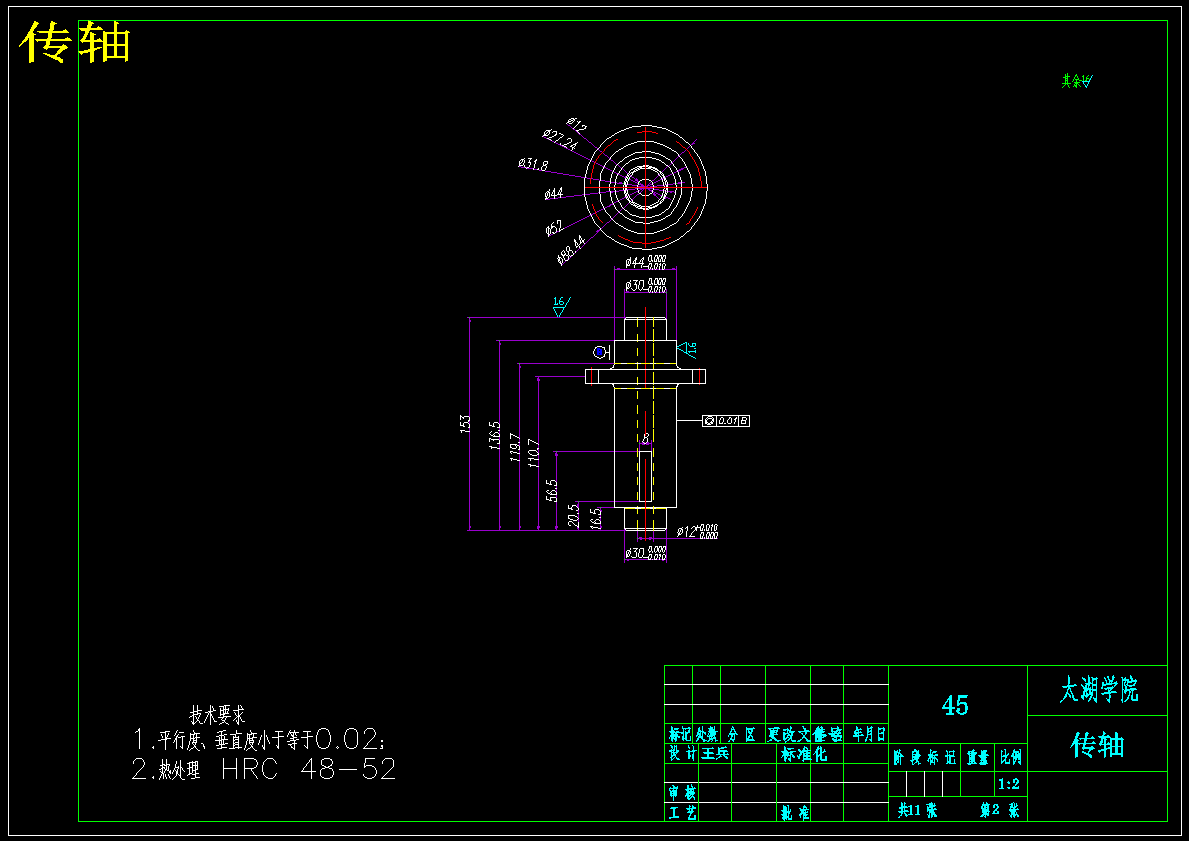This screenshot has width=1189, height=841.
Task: Select the 16.5 vertical dimension
Action: point(596,518)
